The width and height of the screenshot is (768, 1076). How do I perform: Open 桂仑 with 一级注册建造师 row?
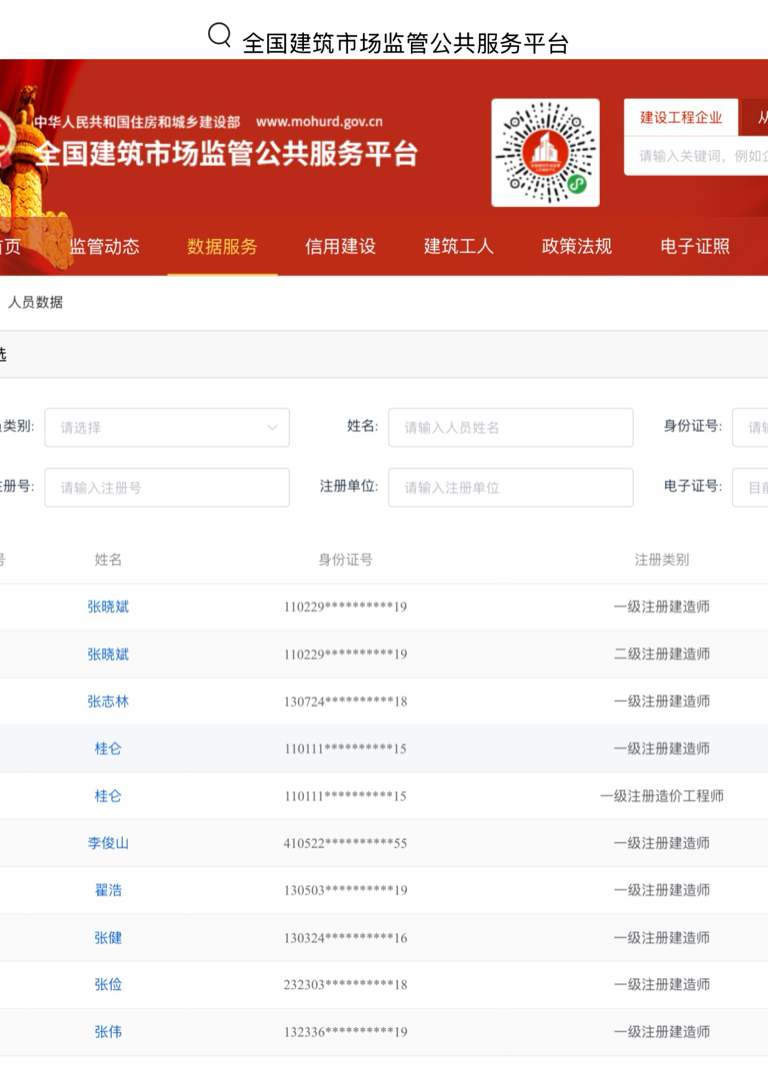pos(108,749)
